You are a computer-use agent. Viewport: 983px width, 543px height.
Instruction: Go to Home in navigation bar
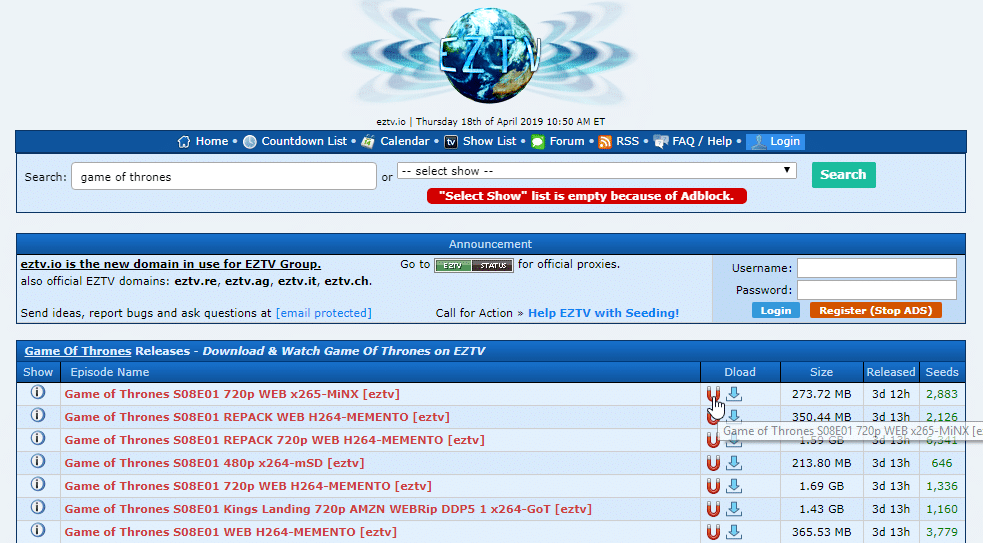[212, 141]
